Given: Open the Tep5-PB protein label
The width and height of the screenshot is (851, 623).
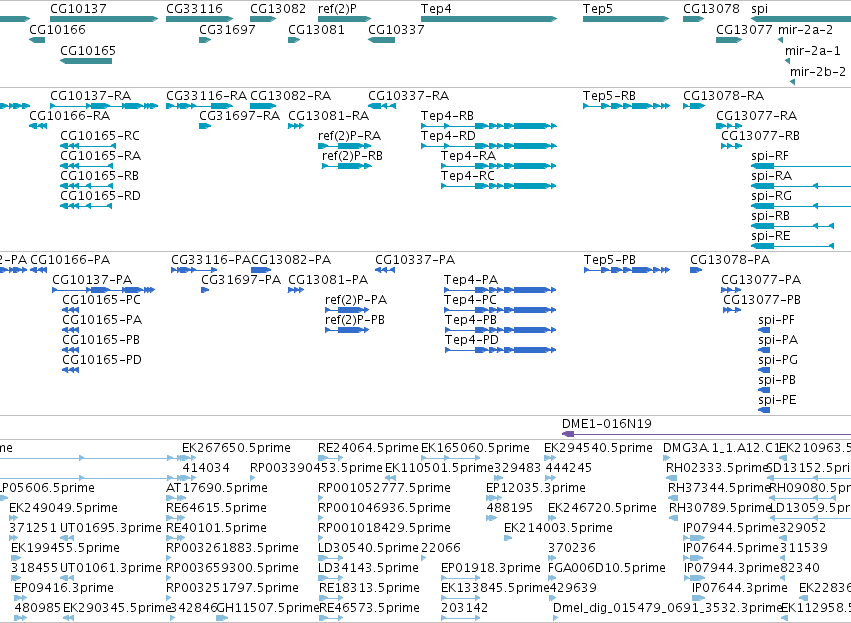Looking at the screenshot, I should (x=610, y=259).
